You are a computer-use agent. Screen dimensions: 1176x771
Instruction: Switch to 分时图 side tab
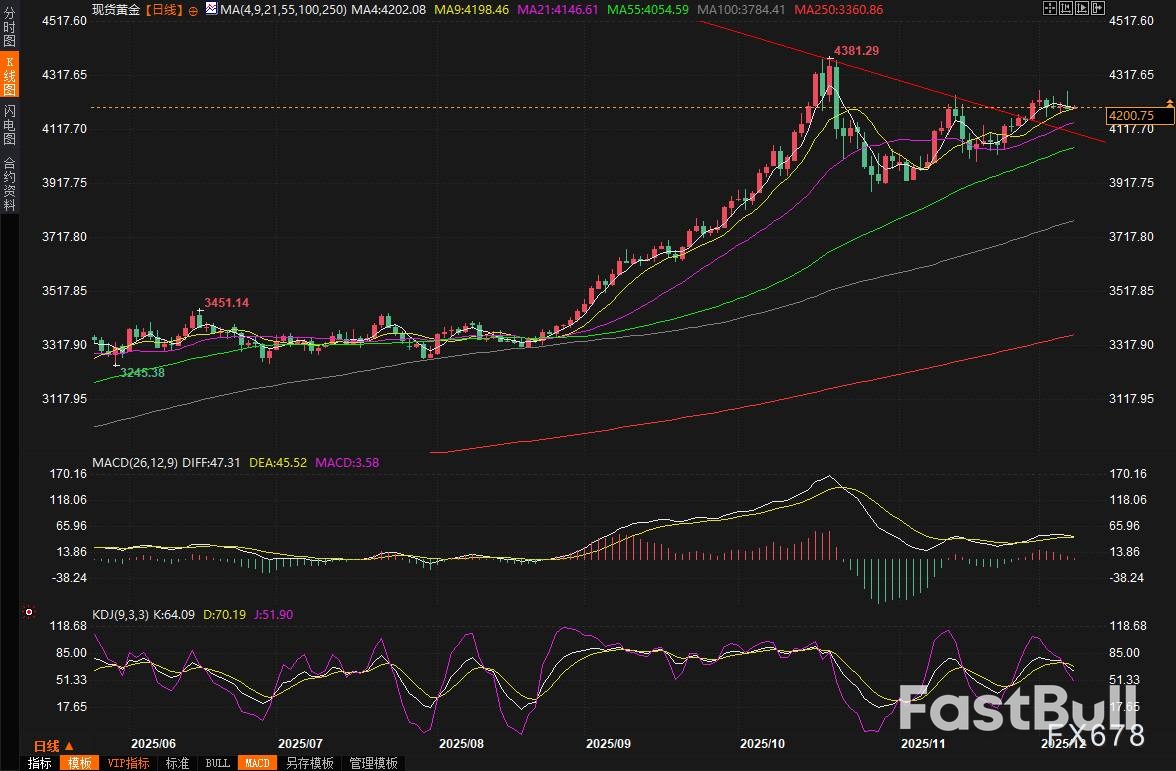tap(9, 28)
